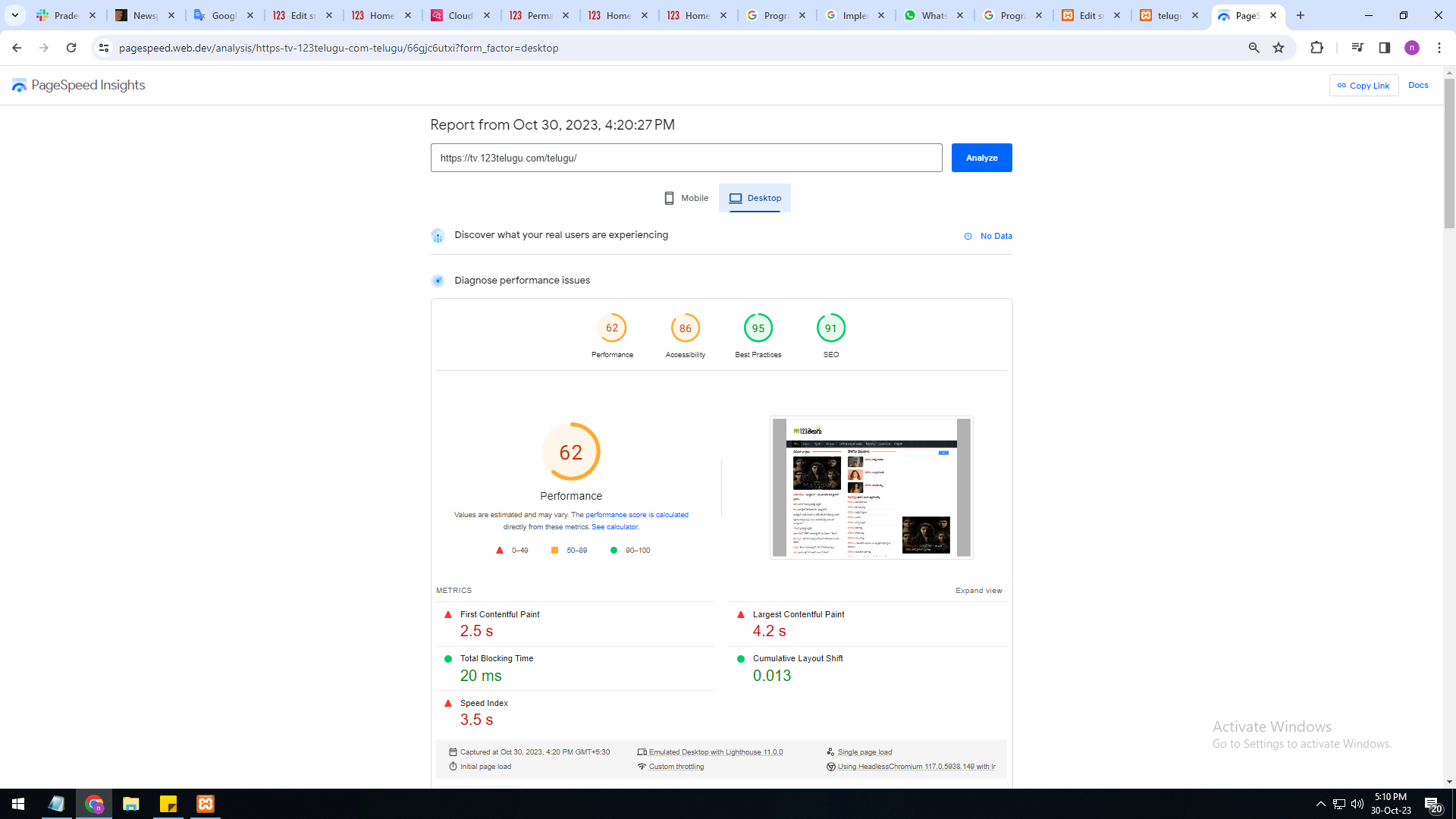Toggle the browser side panel
This screenshot has width=1456, height=819.
pos(1385,48)
